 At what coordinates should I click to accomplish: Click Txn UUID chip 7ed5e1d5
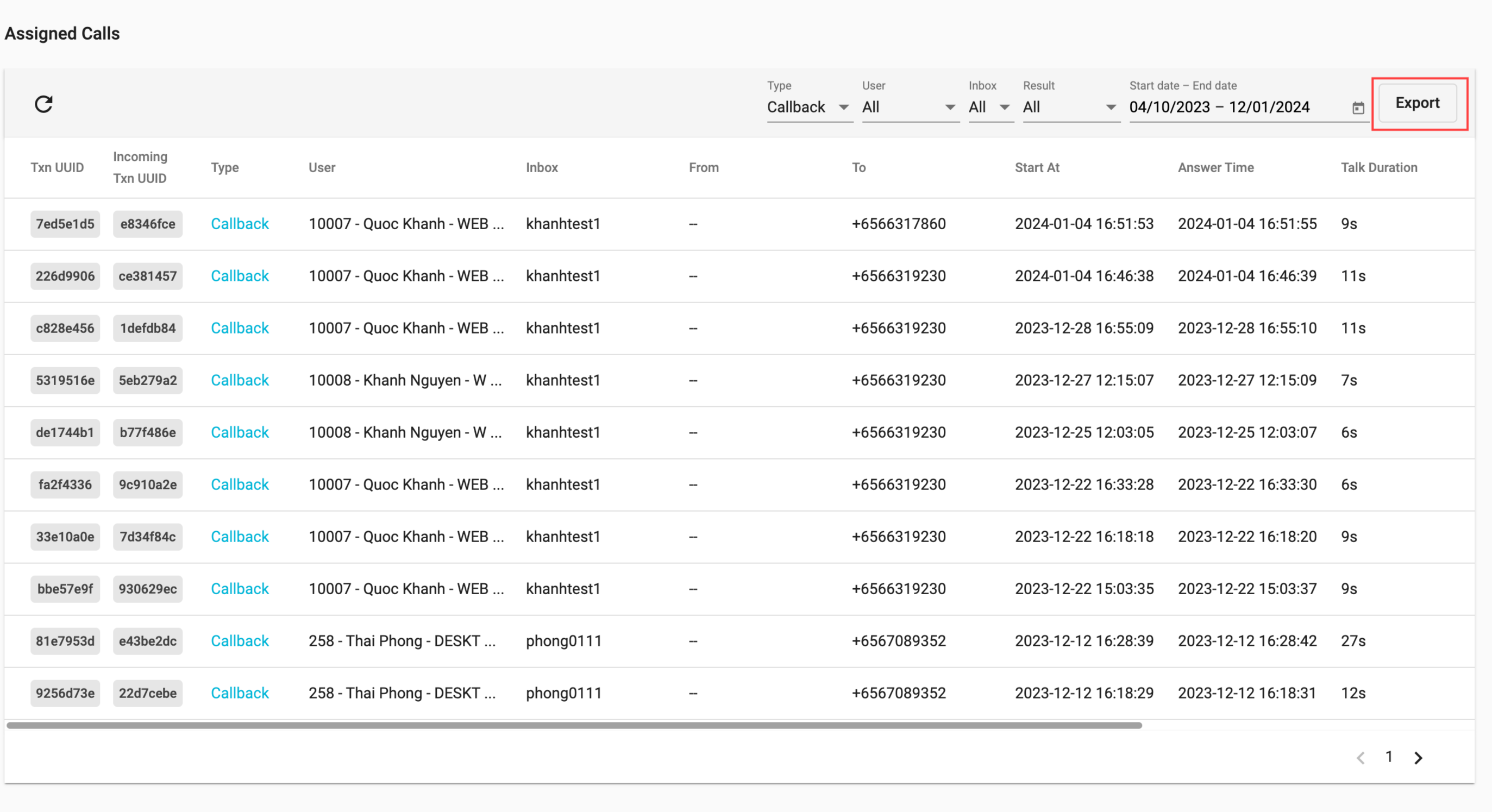pyautogui.click(x=65, y=224)
